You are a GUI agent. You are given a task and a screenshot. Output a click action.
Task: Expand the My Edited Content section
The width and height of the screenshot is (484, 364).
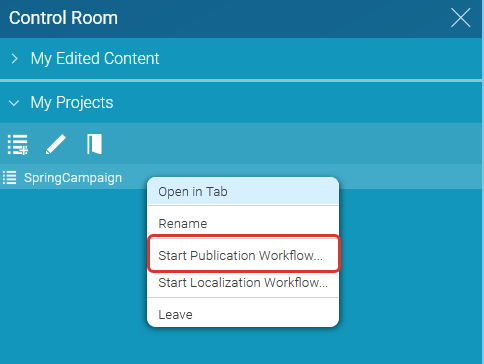pyautogui.click(x=14, y=59)
